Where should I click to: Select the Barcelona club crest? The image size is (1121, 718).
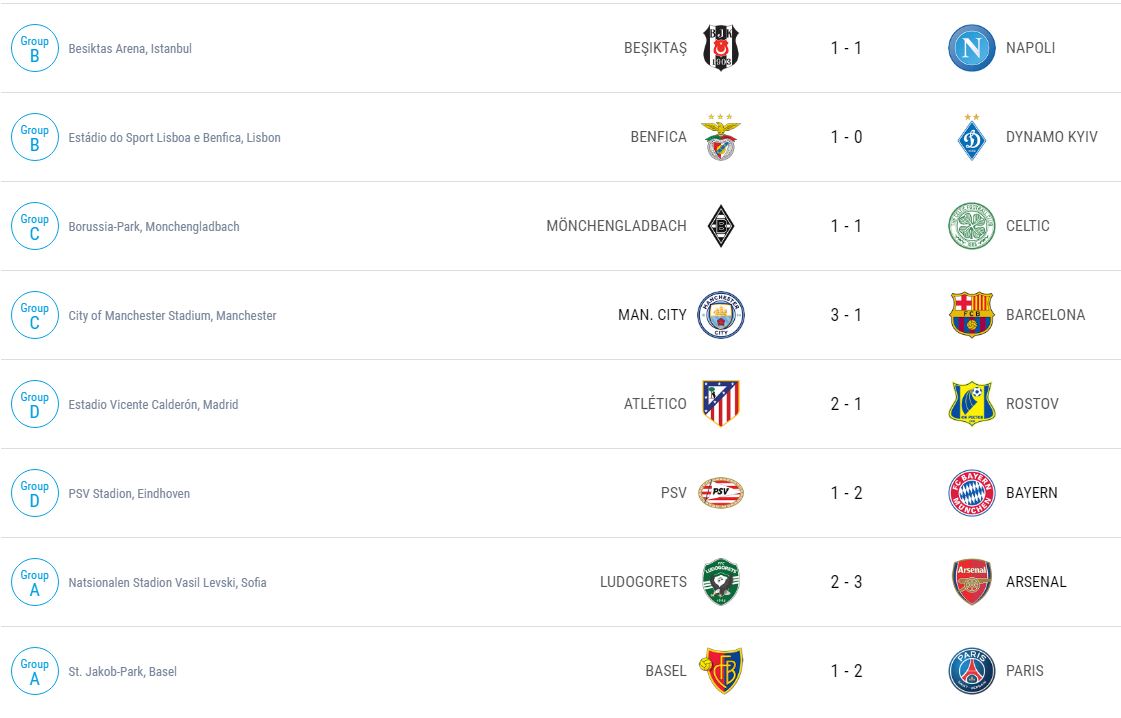point(971,315)
